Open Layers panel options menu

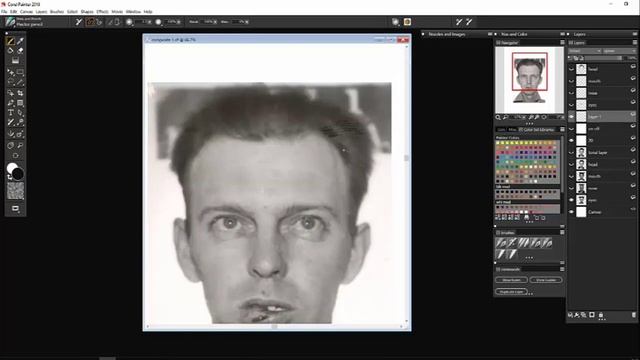pyautogui.click(x=634, y=42)
